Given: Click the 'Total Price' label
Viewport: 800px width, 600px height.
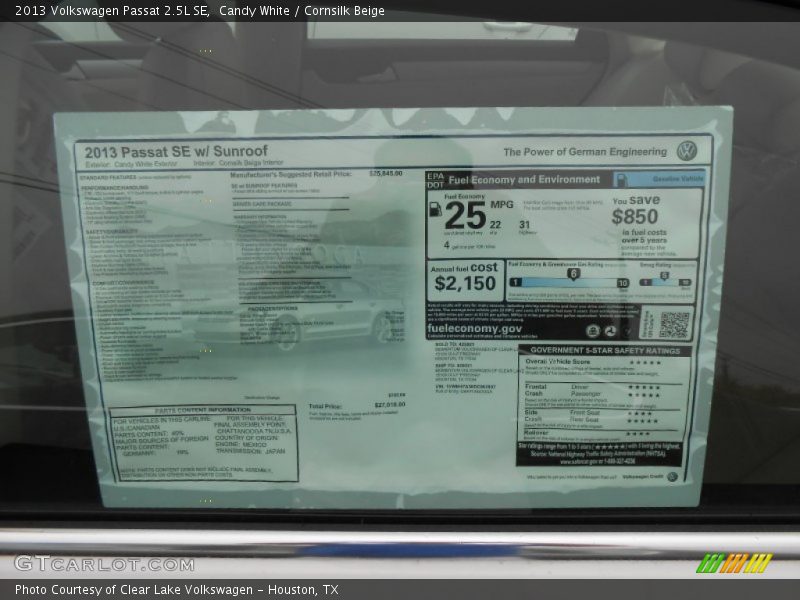Looking at the screenshot, I should [325, 406].
